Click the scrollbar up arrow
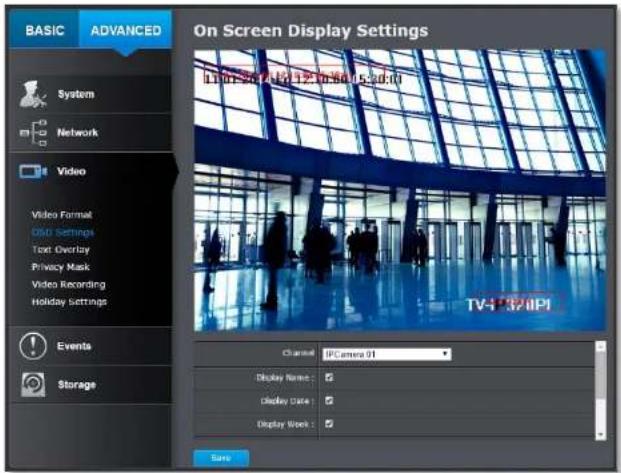The width and height of the screenshot is (621, 473). point(600,346)
